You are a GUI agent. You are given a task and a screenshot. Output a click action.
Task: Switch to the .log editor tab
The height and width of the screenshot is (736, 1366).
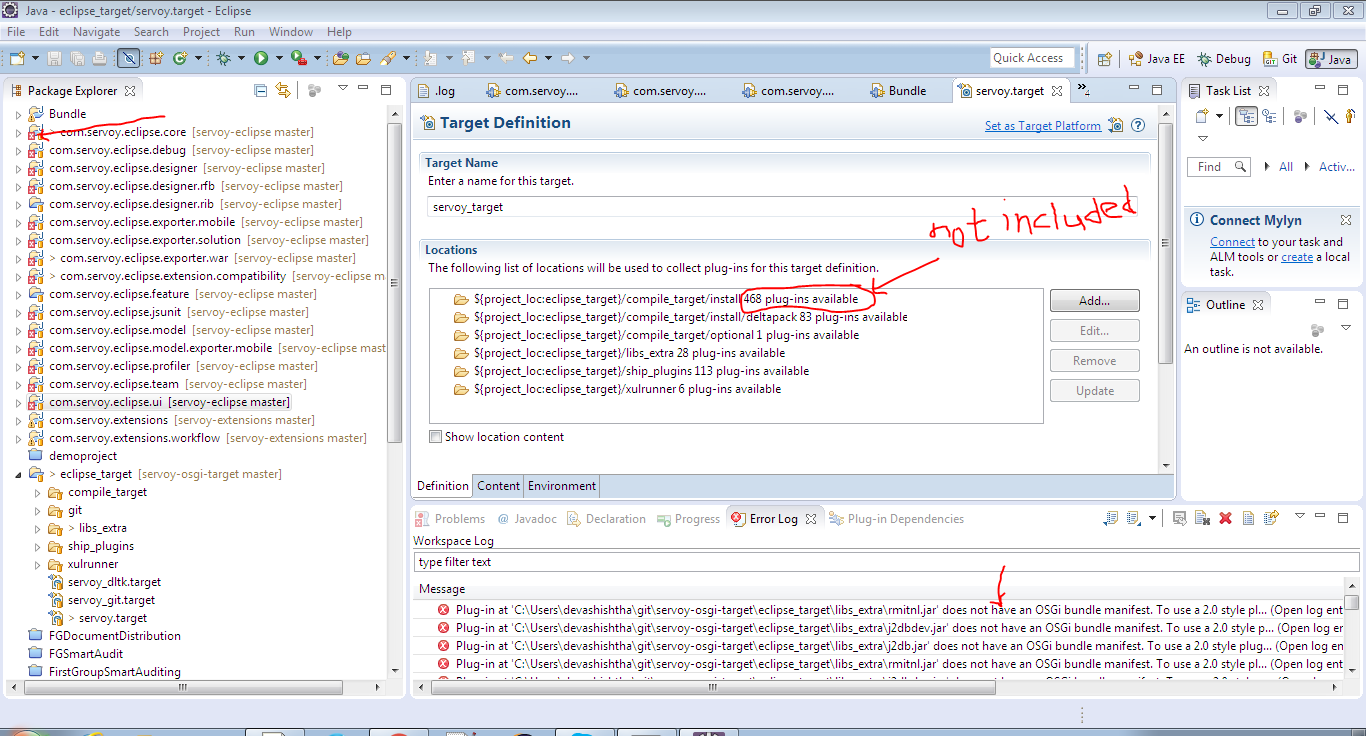point(436,91)
